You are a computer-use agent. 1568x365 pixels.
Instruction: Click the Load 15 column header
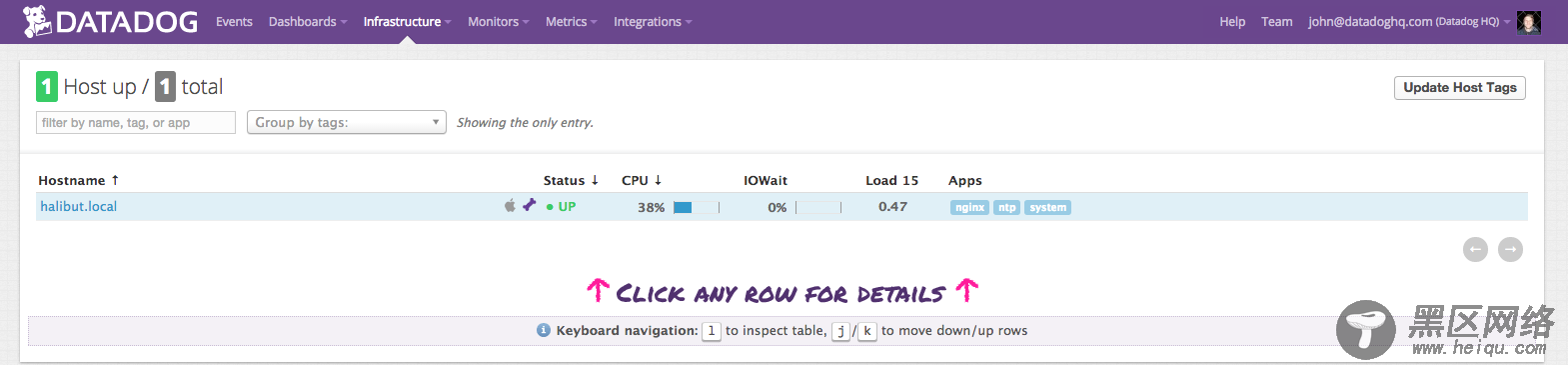[x=891, y=181]
